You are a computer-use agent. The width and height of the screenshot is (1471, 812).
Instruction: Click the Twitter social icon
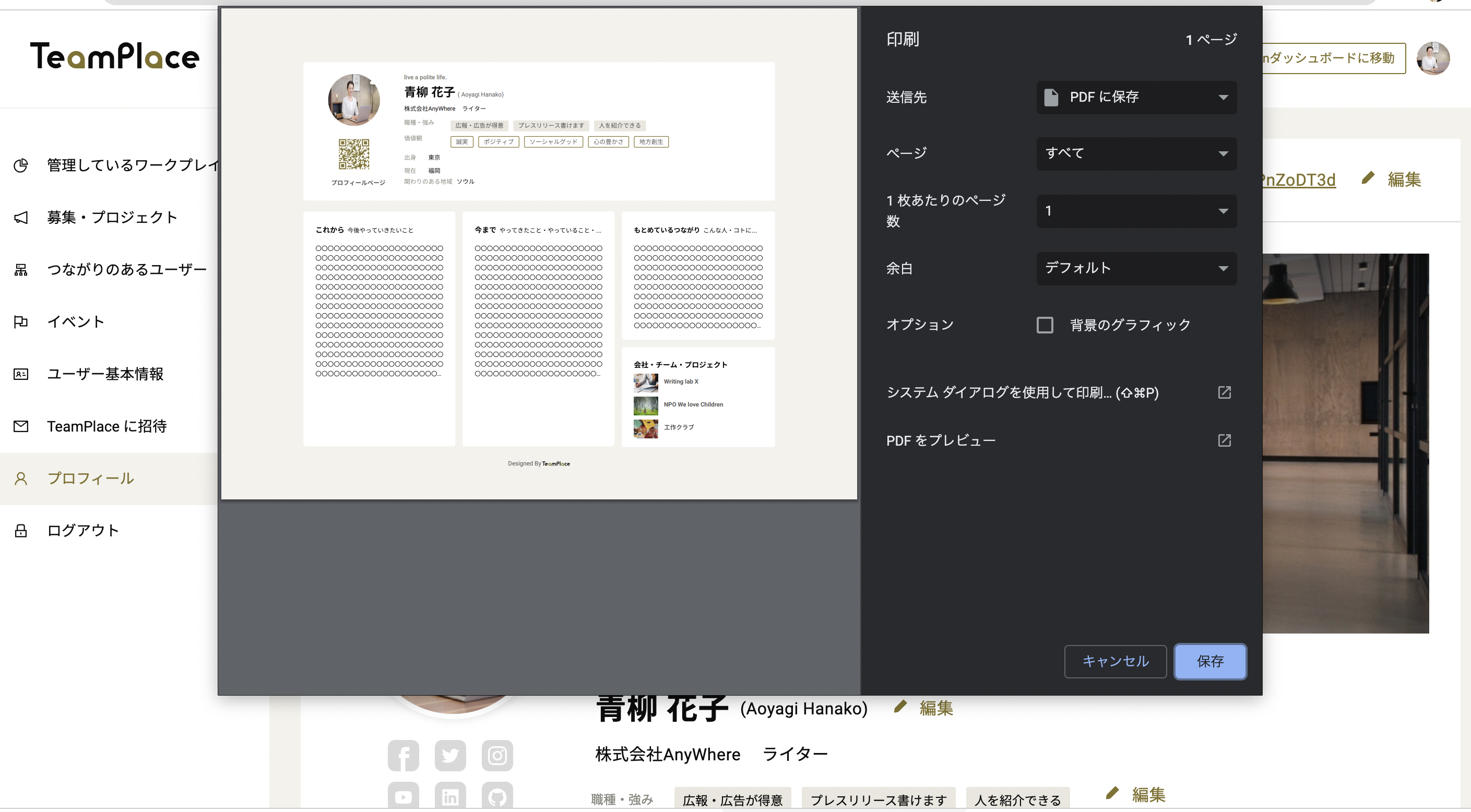click(450, 756)
